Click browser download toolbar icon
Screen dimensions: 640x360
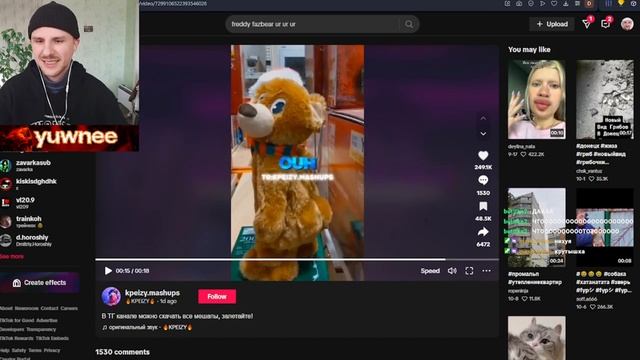(x=566, y=4)
